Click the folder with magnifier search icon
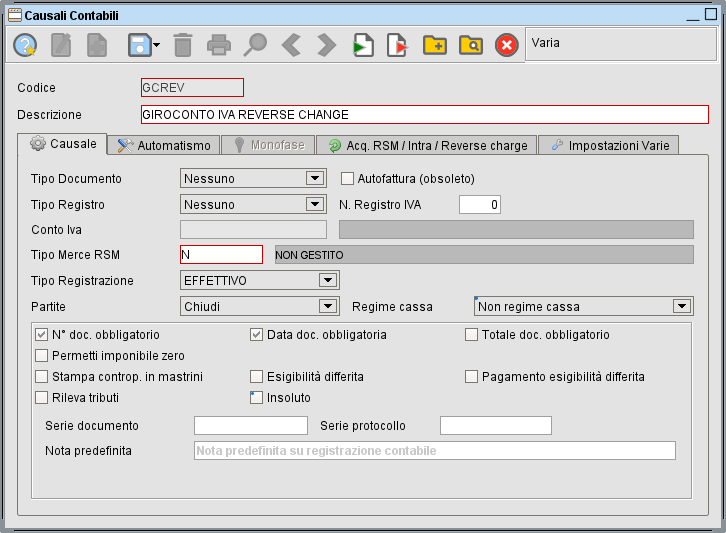This screenshot has height=533, width=726. pos(471,45)
